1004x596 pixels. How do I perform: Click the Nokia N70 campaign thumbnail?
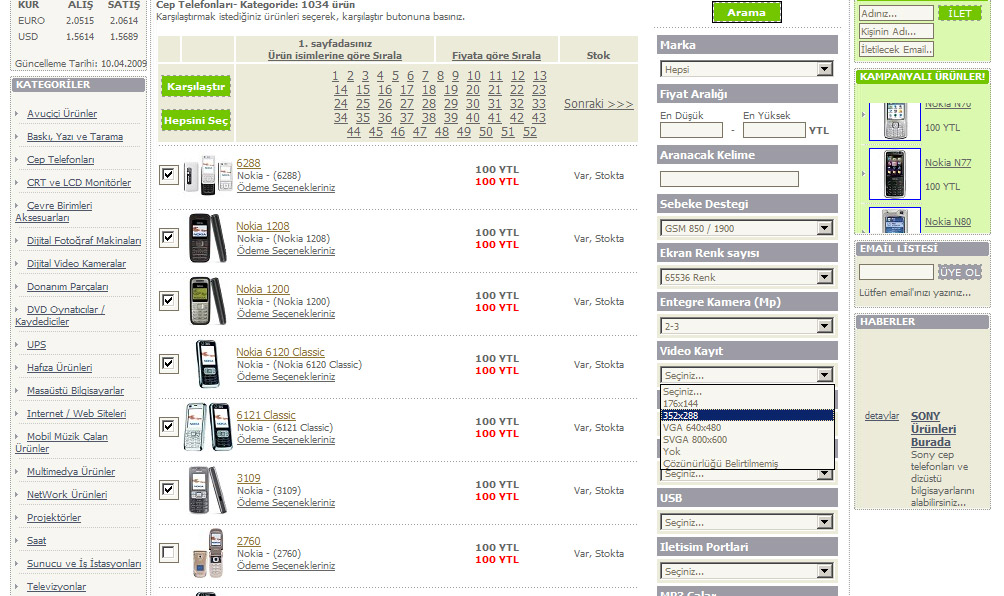coord(895,121)
